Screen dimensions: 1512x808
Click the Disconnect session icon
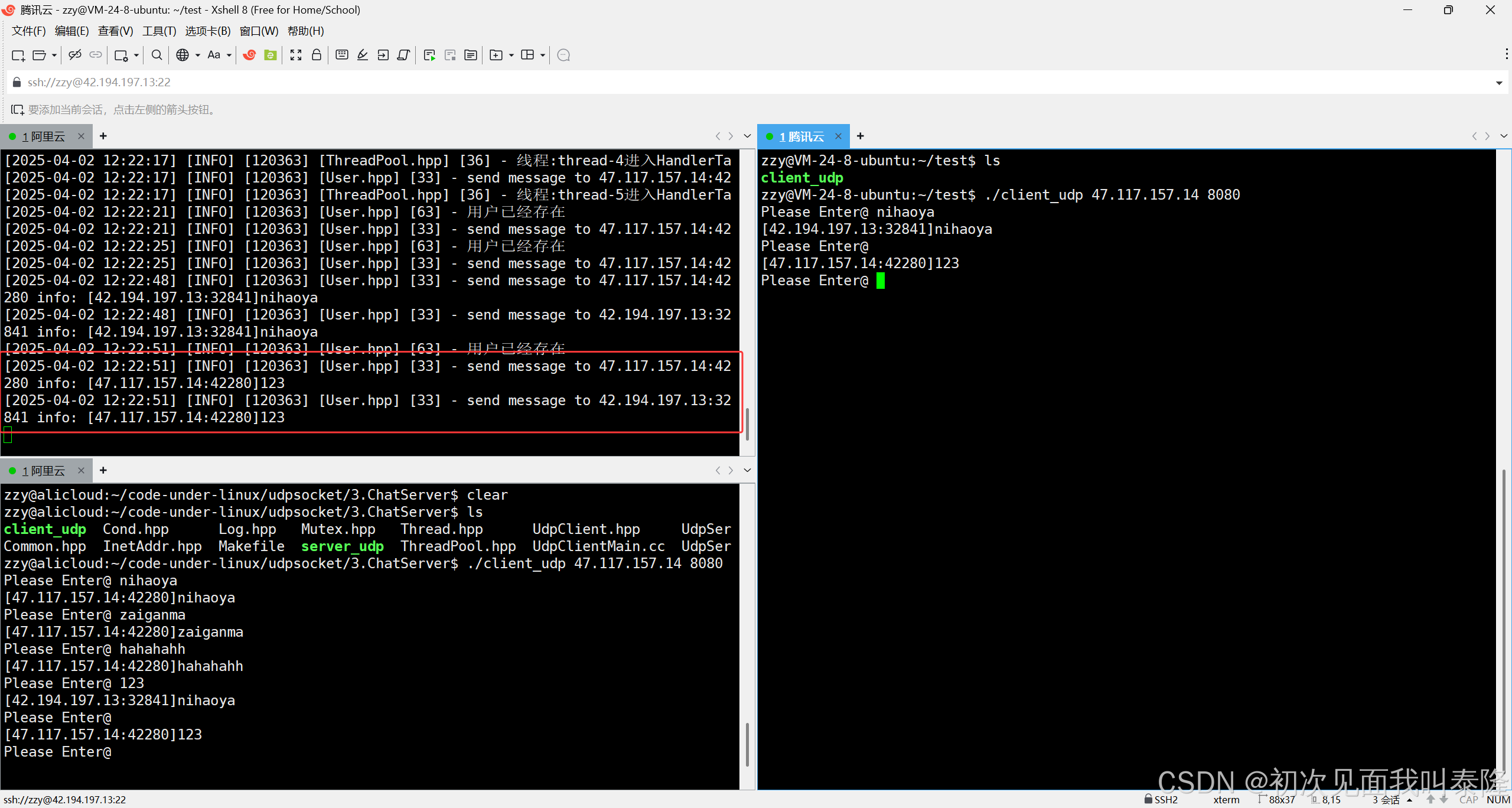tap(74, 55)
